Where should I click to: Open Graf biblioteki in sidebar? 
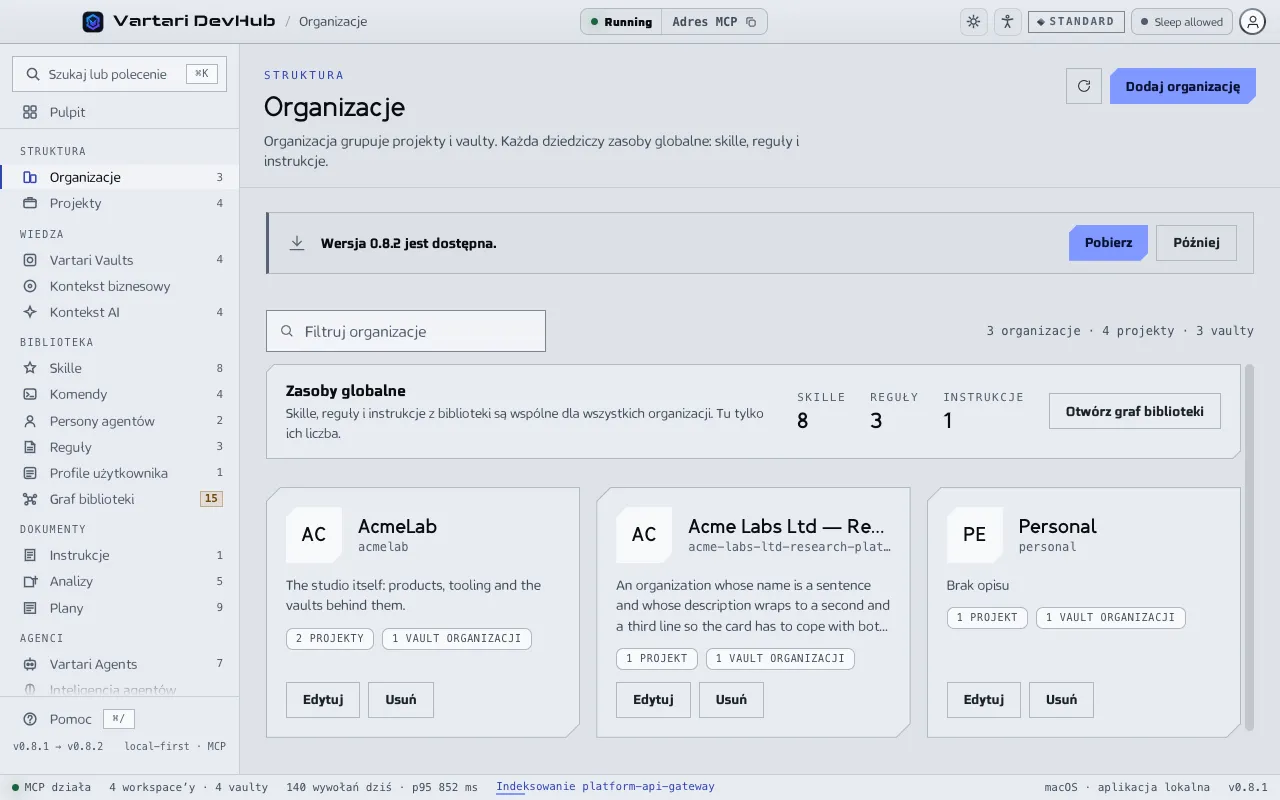(x=120, y=499)
